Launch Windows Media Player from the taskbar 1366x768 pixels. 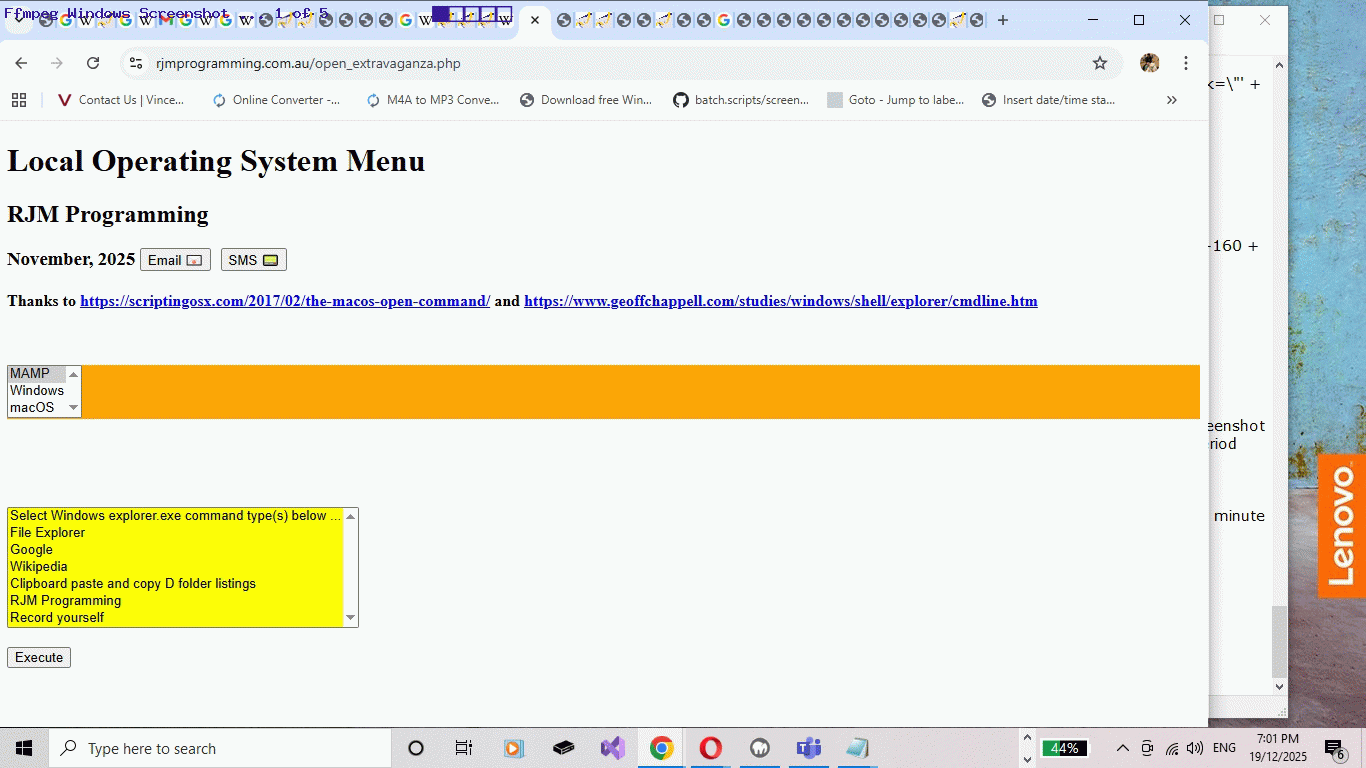tap(514, 748)
